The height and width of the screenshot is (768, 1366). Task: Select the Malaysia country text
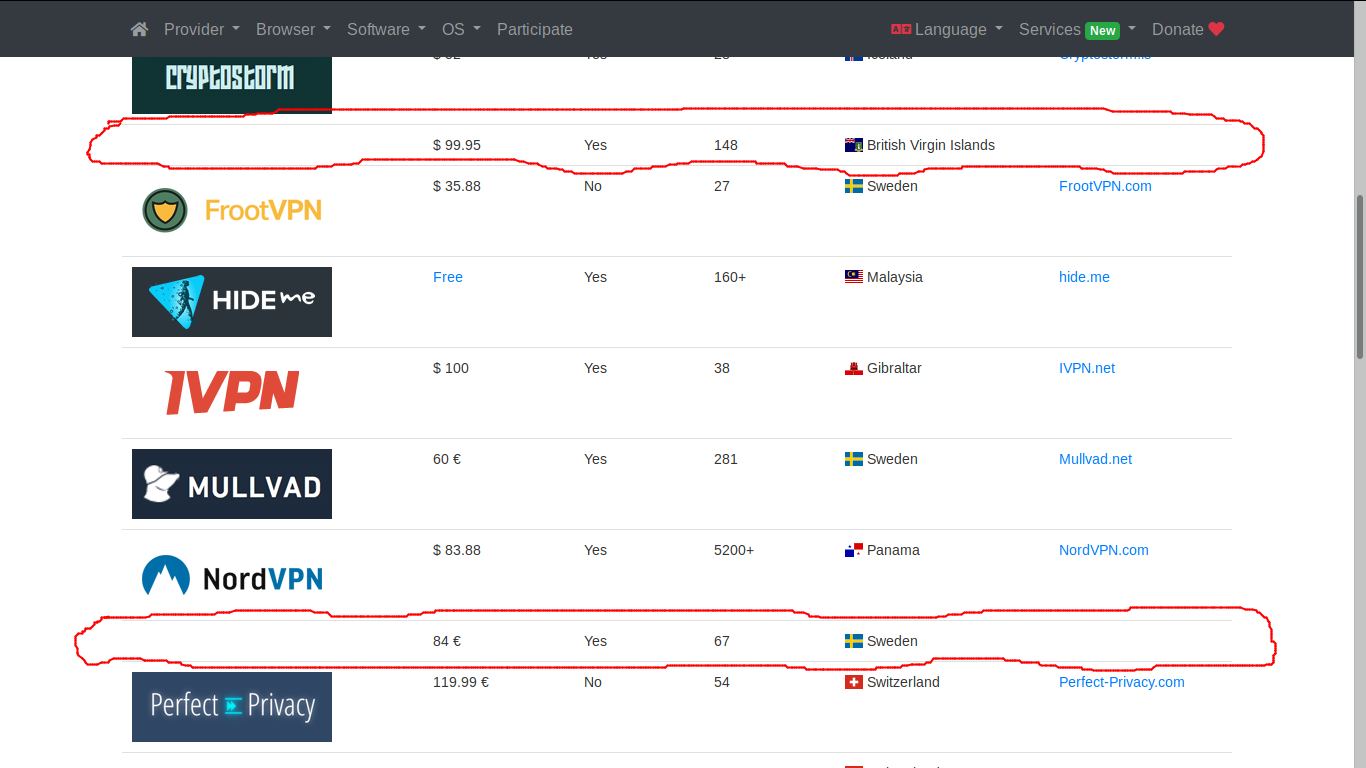[895, 277]
